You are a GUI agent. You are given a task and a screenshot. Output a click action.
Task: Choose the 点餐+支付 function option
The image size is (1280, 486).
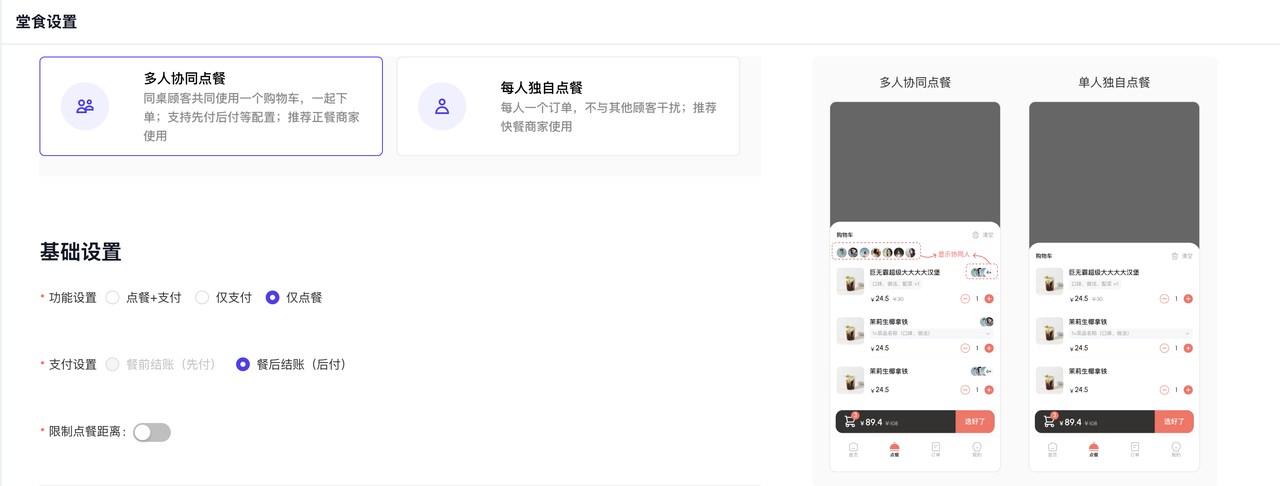point(144,298)
